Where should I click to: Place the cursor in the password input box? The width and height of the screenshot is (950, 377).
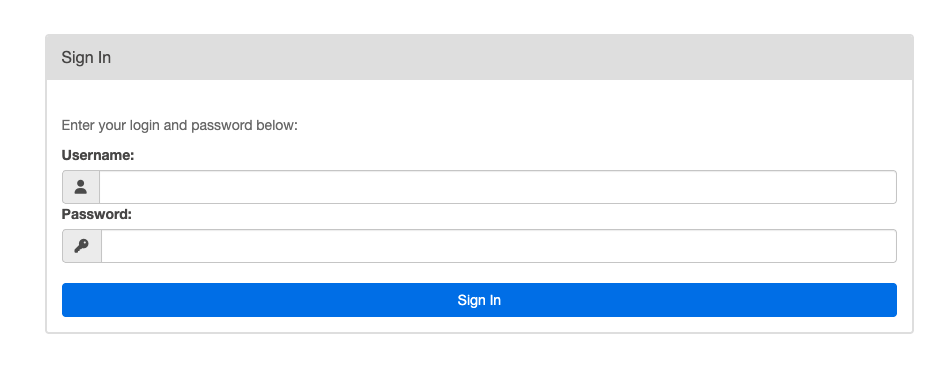click(x=499, y=245)
